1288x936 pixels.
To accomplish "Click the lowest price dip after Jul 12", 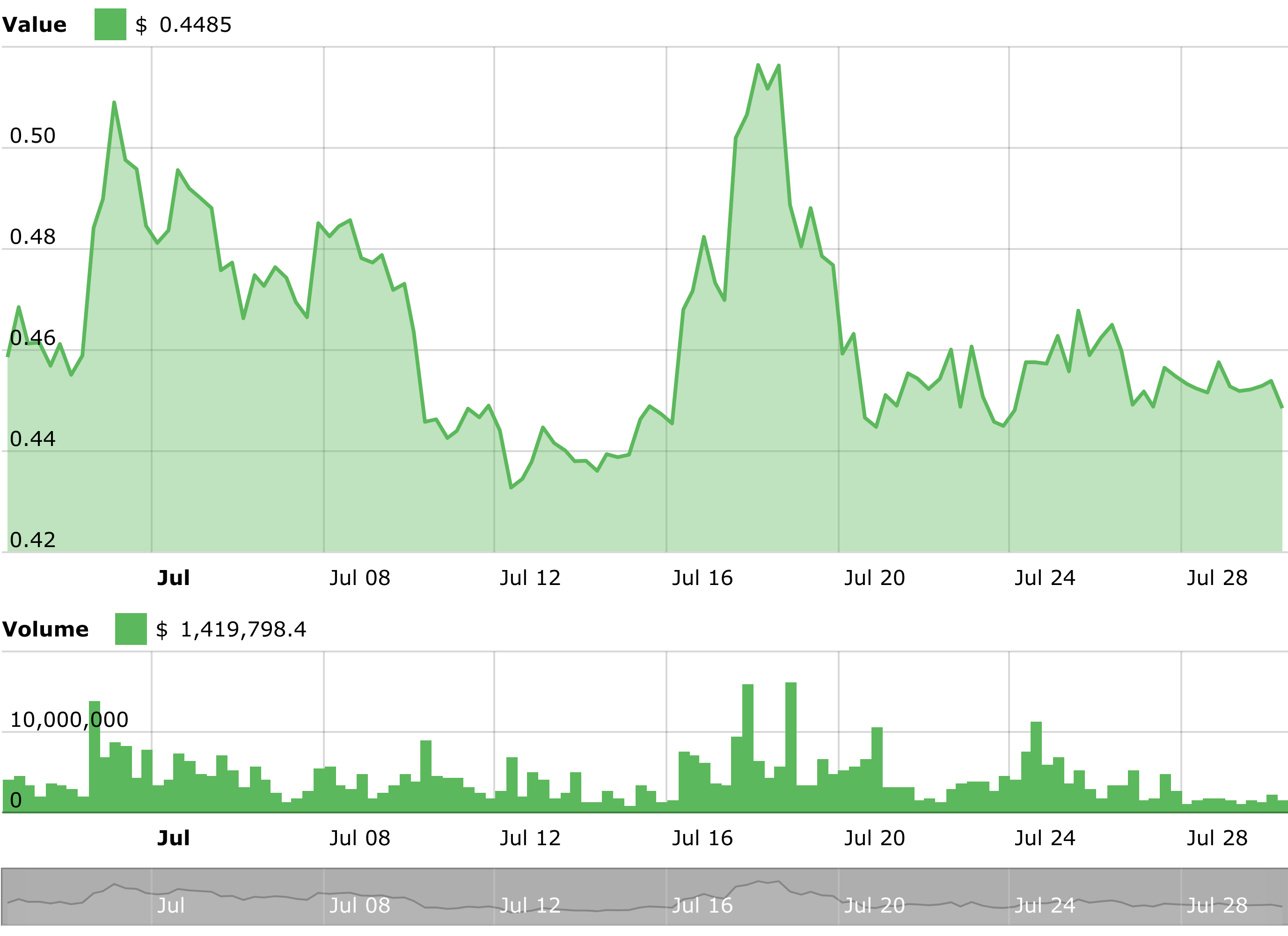I will pyautogui.click(x=511, y=487).
